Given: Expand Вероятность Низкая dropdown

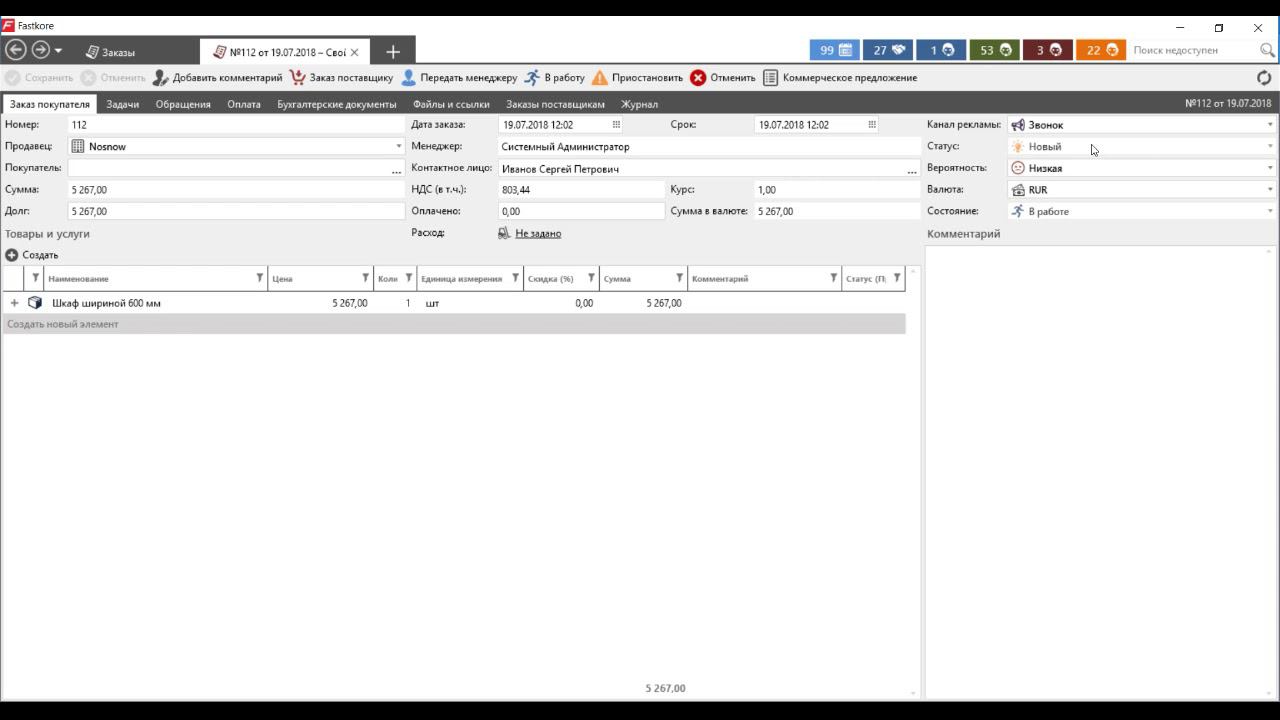Looking at the screenshot, I should pyautogui.click(x=1270, y=168).
